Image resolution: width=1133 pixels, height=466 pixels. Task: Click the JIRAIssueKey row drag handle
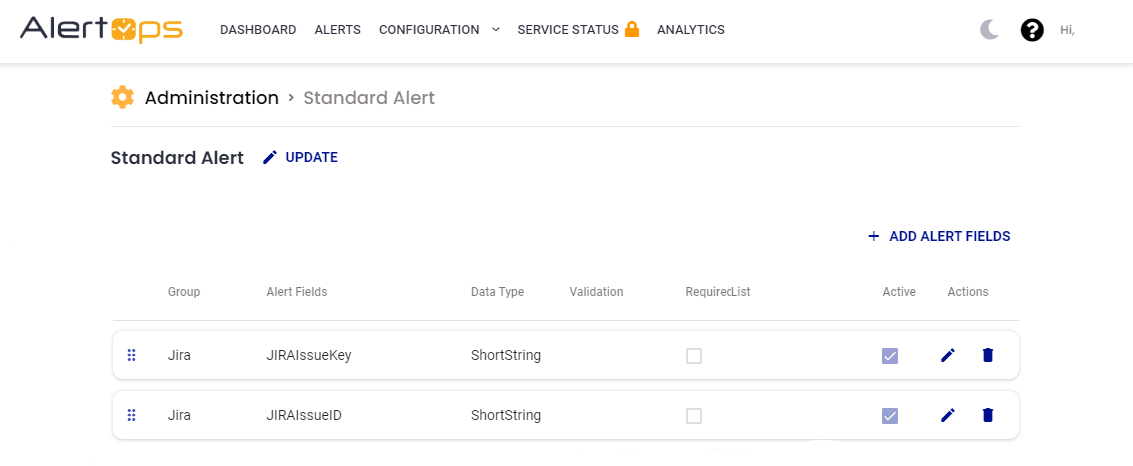point(131,355)
